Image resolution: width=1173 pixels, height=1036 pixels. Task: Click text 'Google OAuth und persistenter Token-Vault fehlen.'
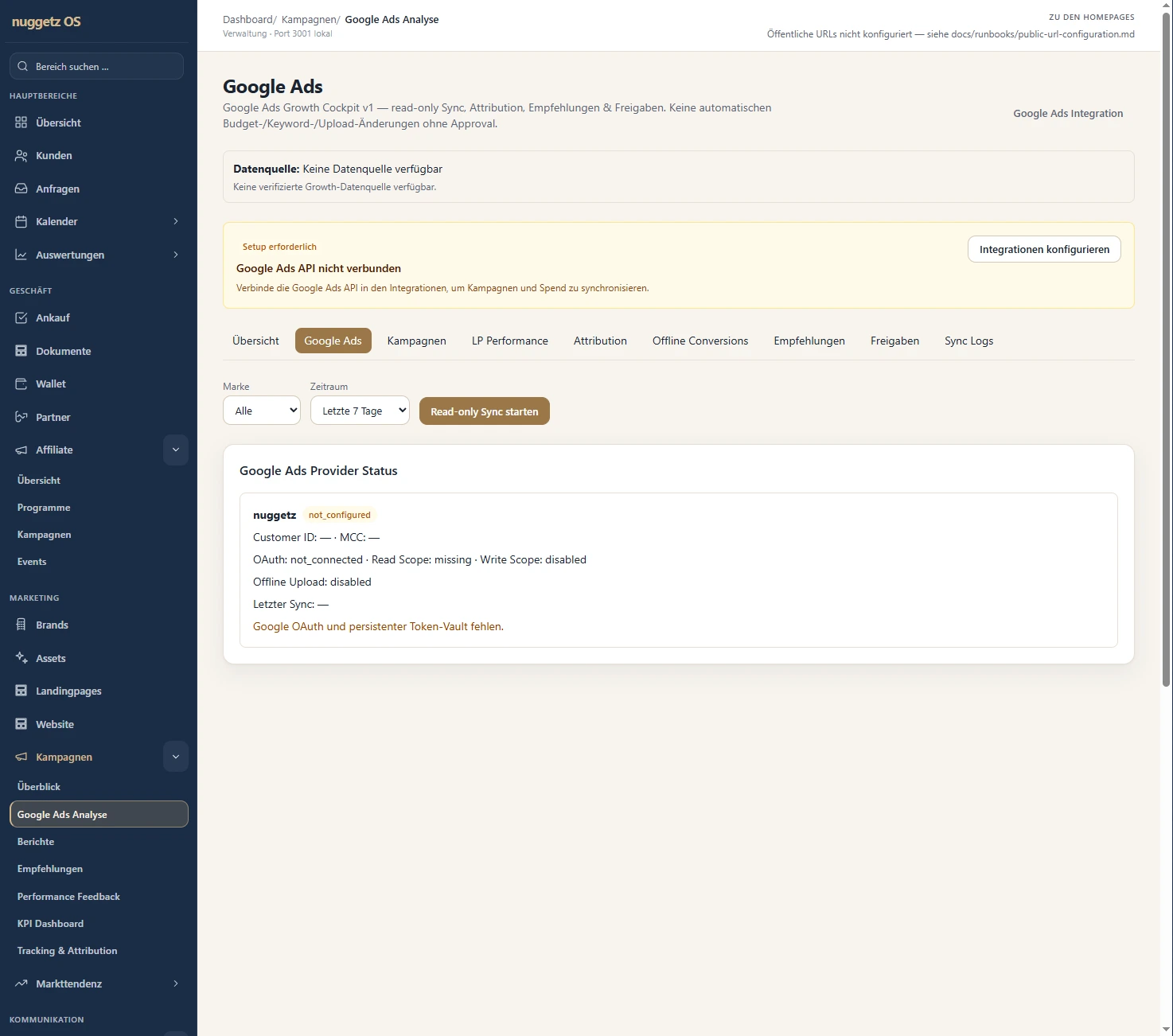(x=378, y=626)
